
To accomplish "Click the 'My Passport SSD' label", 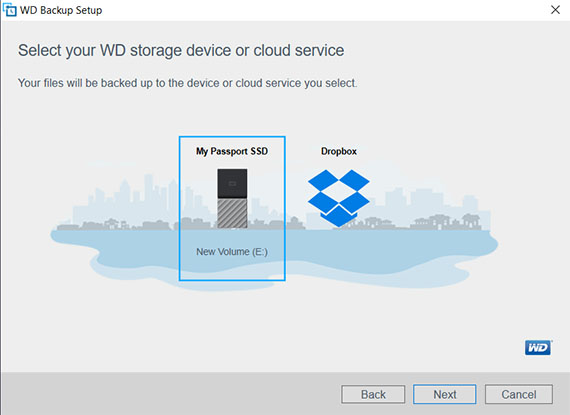I will [x=232, y=151].
